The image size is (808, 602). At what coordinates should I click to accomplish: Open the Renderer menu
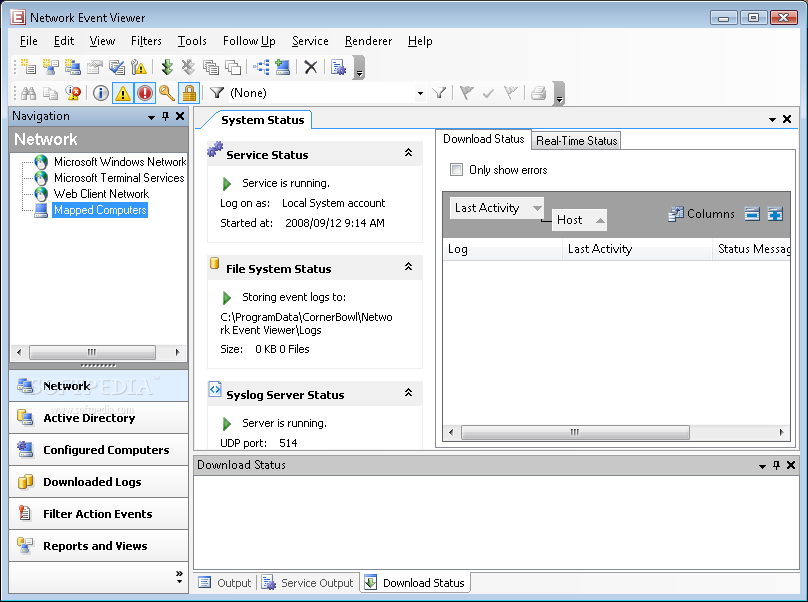click(368, 41)
